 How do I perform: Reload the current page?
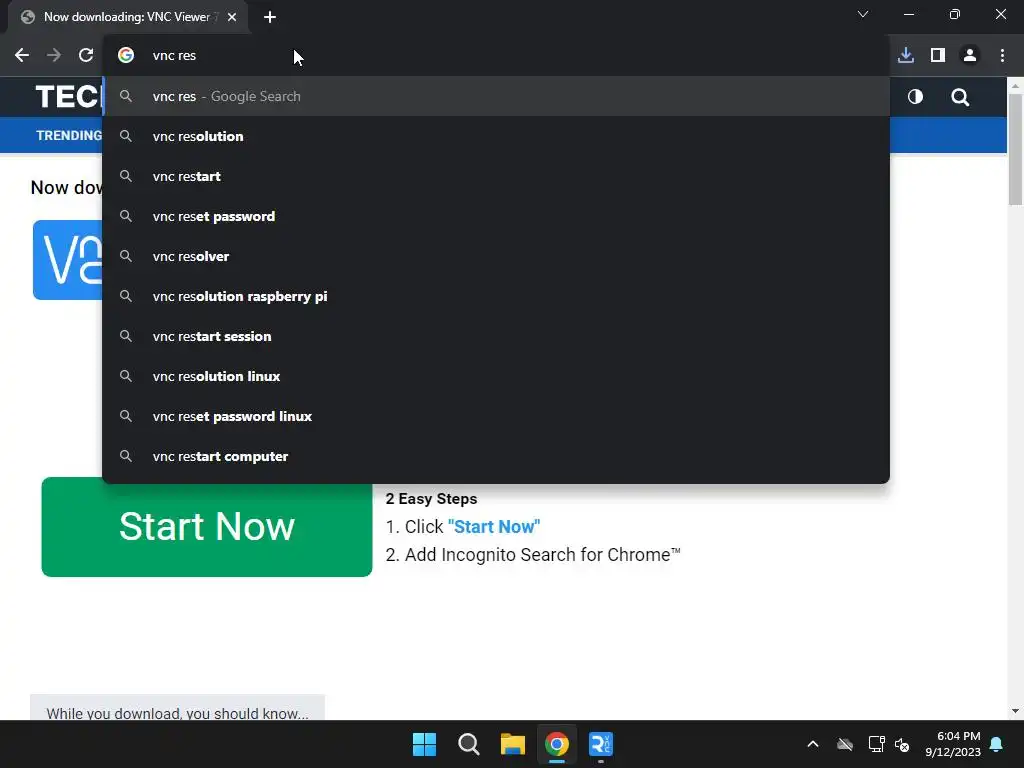tap(86, 56)
